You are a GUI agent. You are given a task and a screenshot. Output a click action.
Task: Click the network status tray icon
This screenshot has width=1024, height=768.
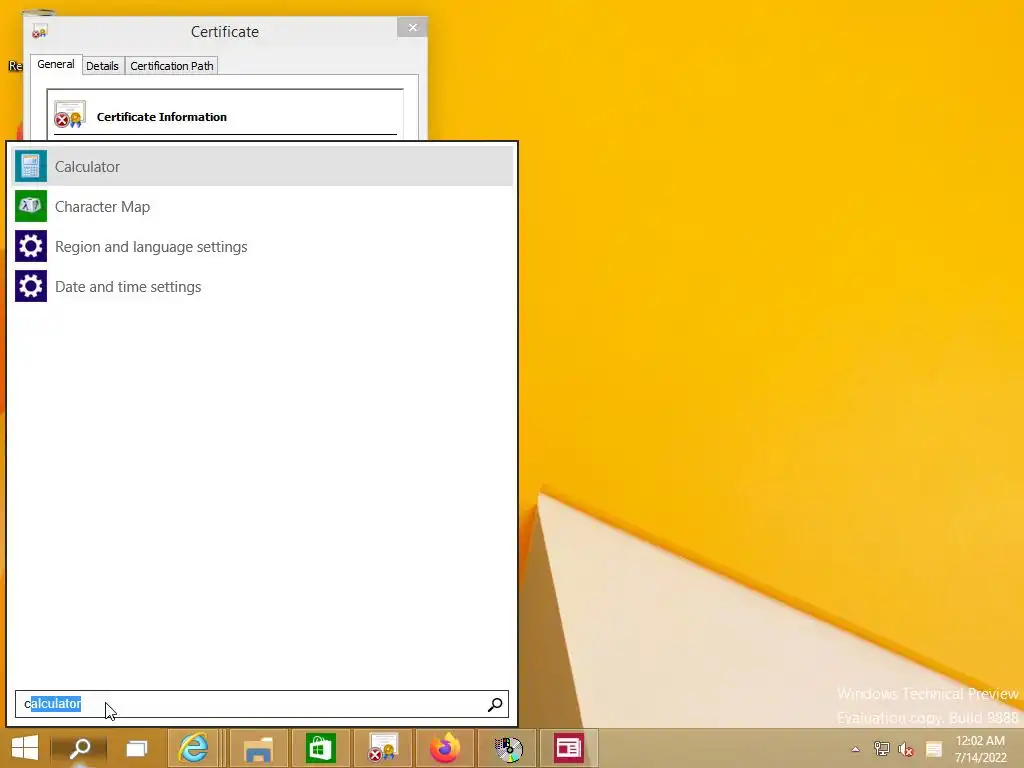[x=881, y=749]
